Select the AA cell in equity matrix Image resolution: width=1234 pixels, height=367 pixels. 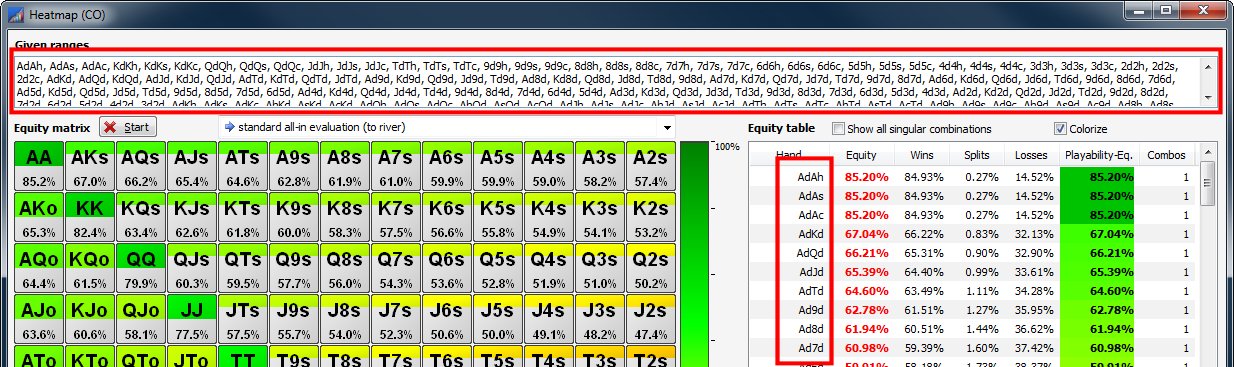[38, 166]
